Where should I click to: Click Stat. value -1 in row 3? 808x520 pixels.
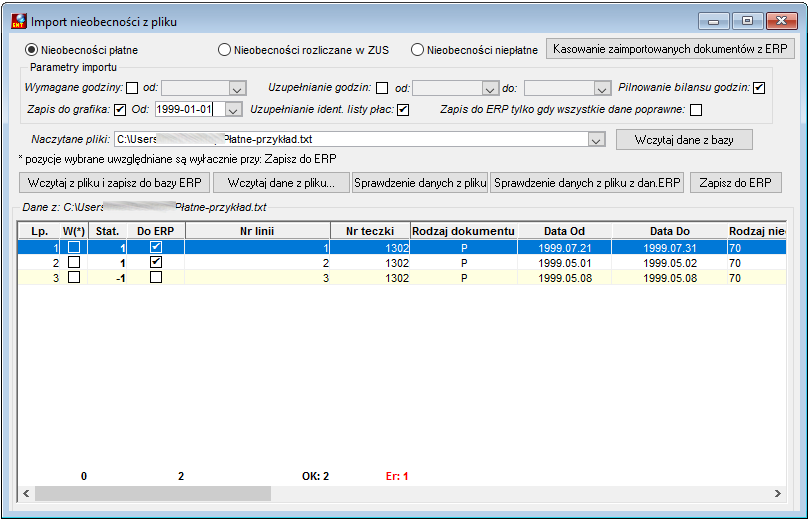(107, 278)
